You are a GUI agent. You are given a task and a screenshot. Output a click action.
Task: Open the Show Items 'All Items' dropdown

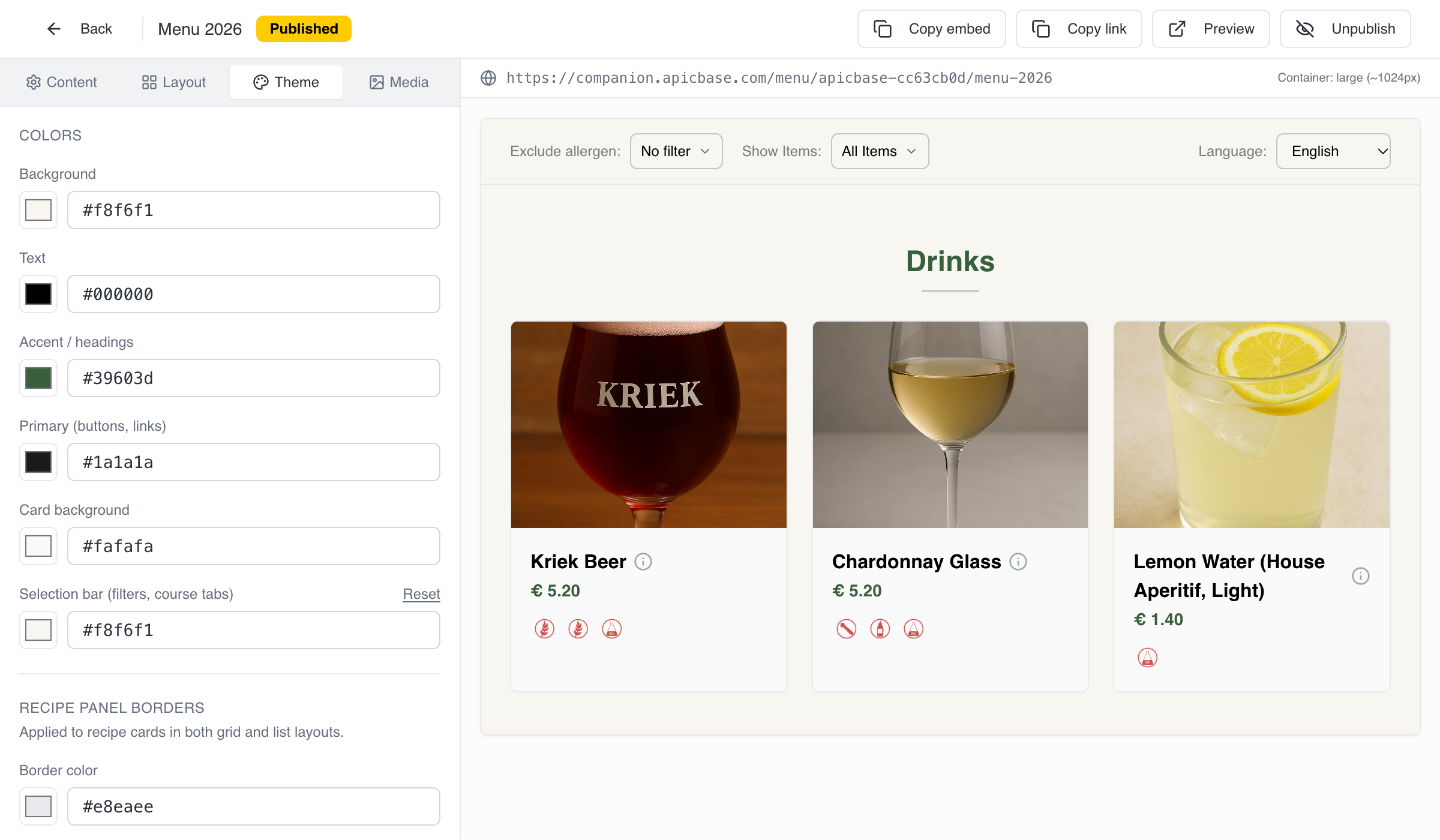click(x=880, y=151)
